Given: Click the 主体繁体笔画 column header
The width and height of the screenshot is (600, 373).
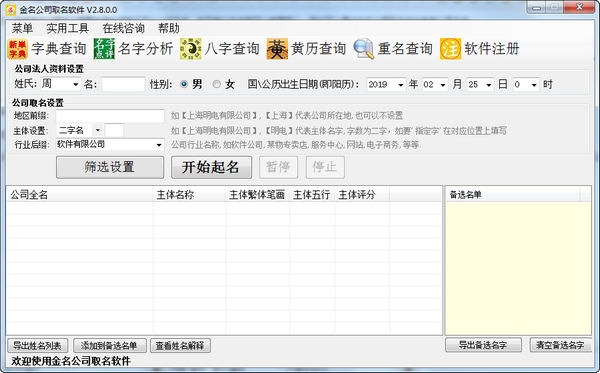Looking at the screenshot, I should click(x=257, y=195).
